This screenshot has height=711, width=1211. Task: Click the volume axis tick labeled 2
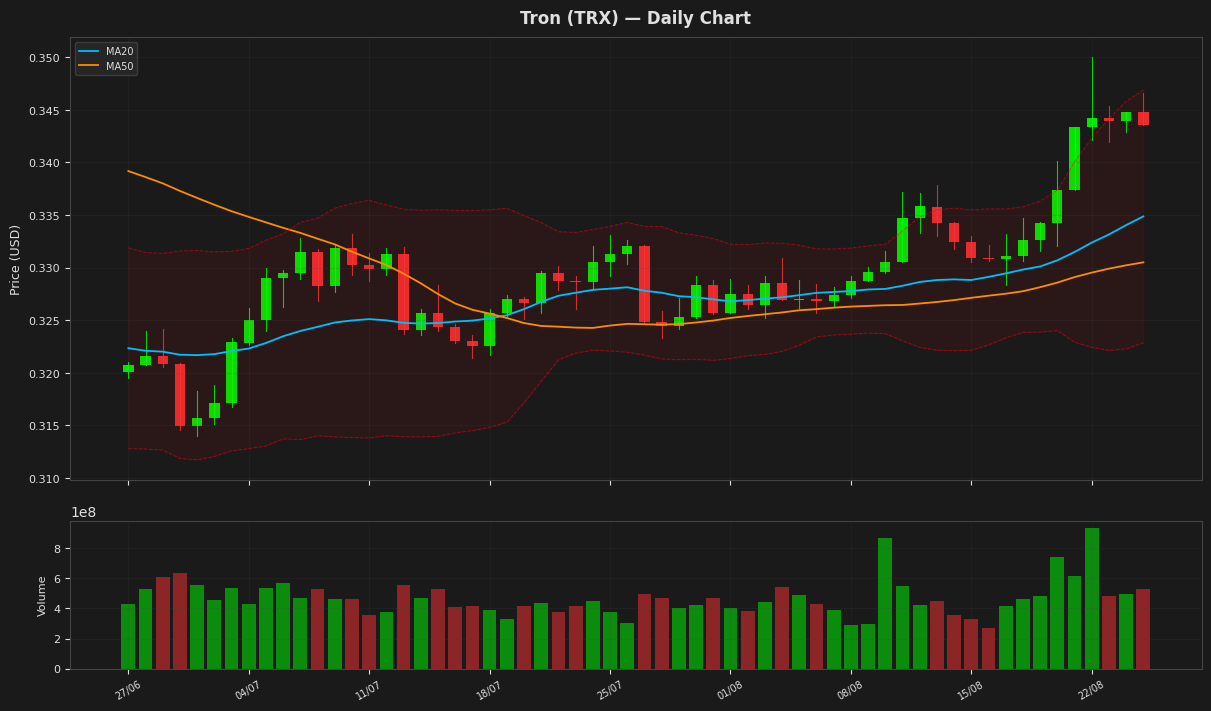(x=57, y=639)
